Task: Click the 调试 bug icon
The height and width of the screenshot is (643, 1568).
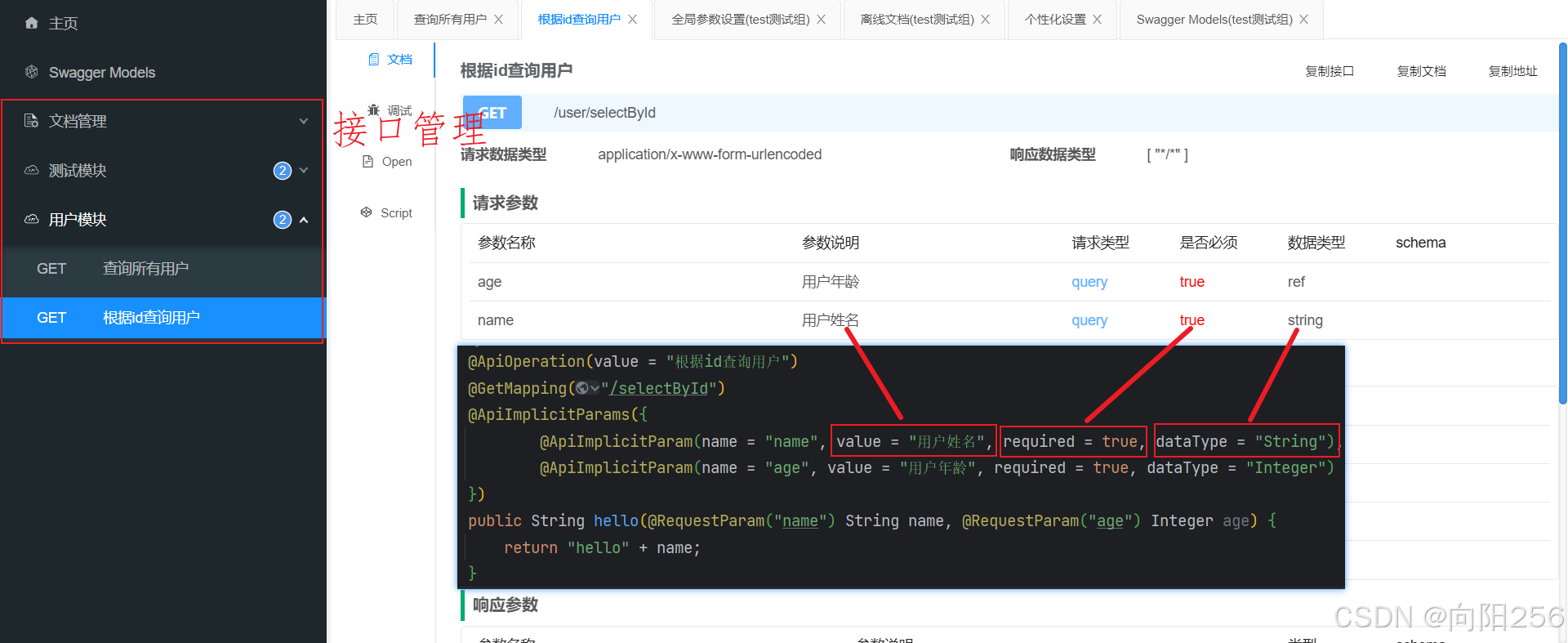Action: (374, 110)
